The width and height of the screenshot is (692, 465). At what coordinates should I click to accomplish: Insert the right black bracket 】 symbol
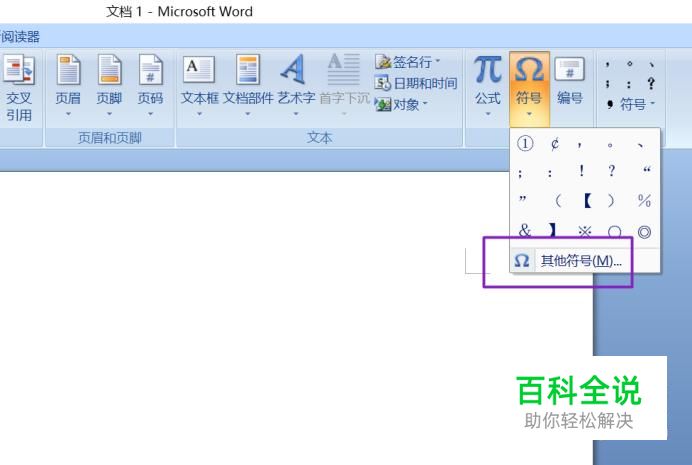click(552, 230)
